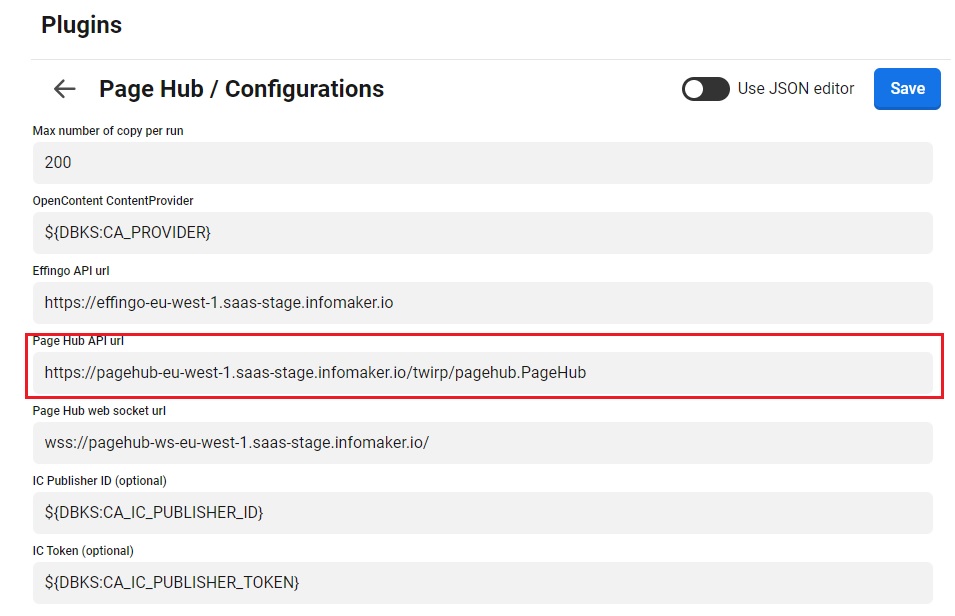Click the "IC Publisher ID (optional)" label
The width and height of the screenshot is (955, 616).
100,481
